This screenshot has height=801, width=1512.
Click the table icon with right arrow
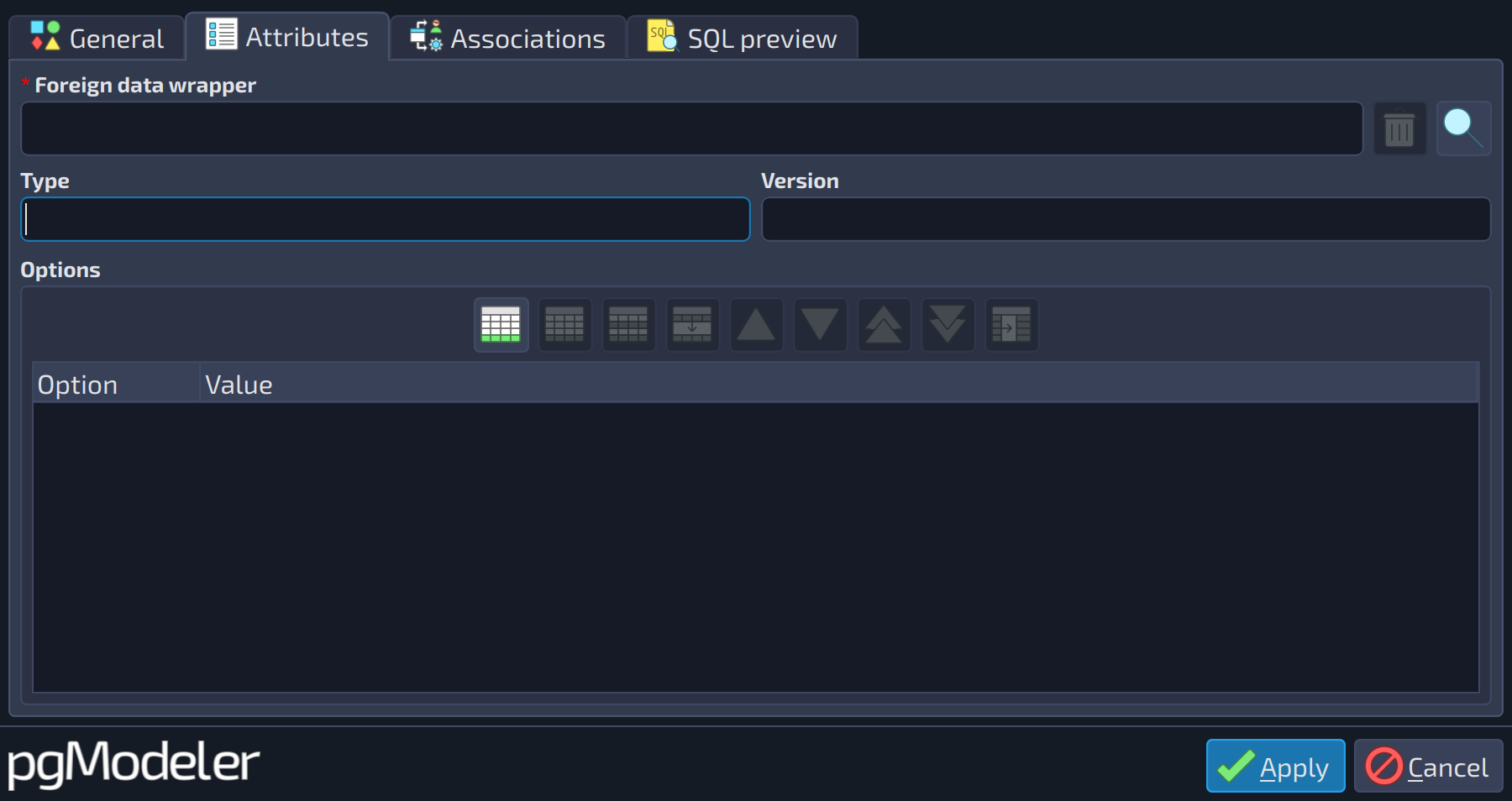point(1011,325)
